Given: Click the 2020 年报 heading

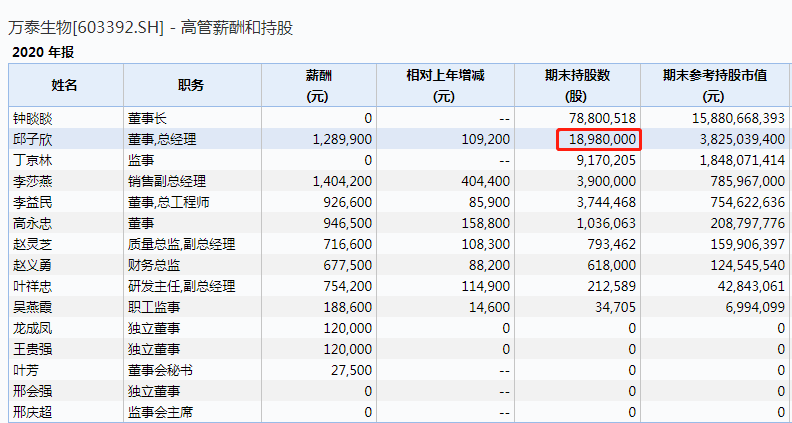Looking at the screenshot, I should tap(43, 53).
